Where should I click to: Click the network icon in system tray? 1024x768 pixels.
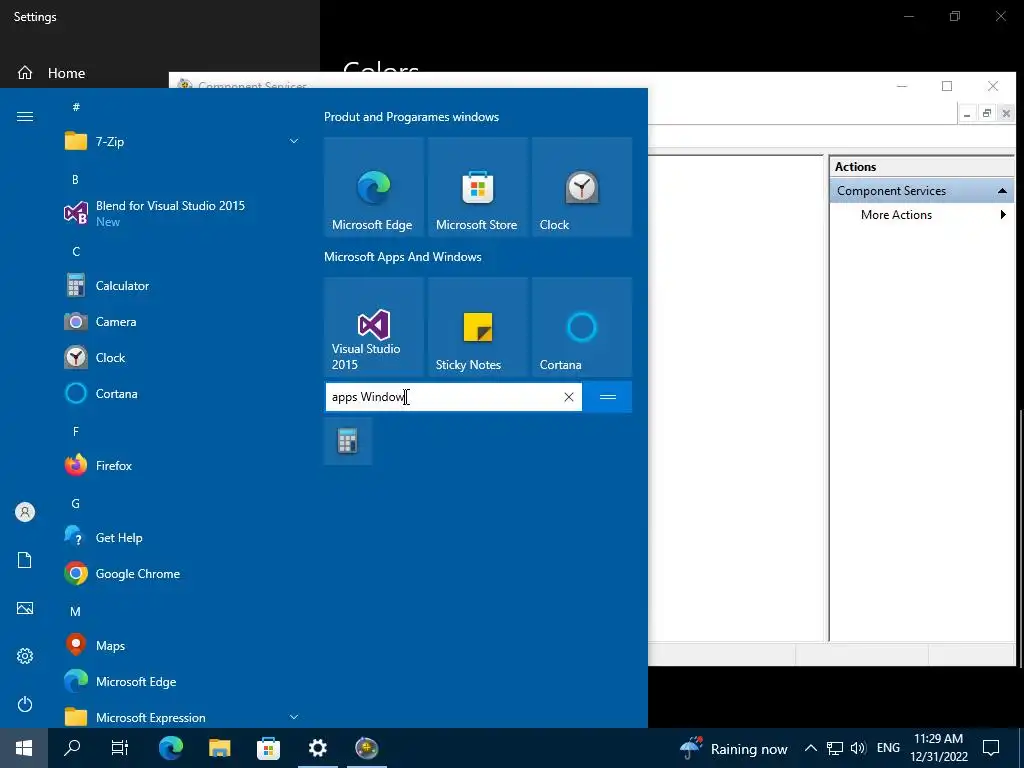[835, 748]
